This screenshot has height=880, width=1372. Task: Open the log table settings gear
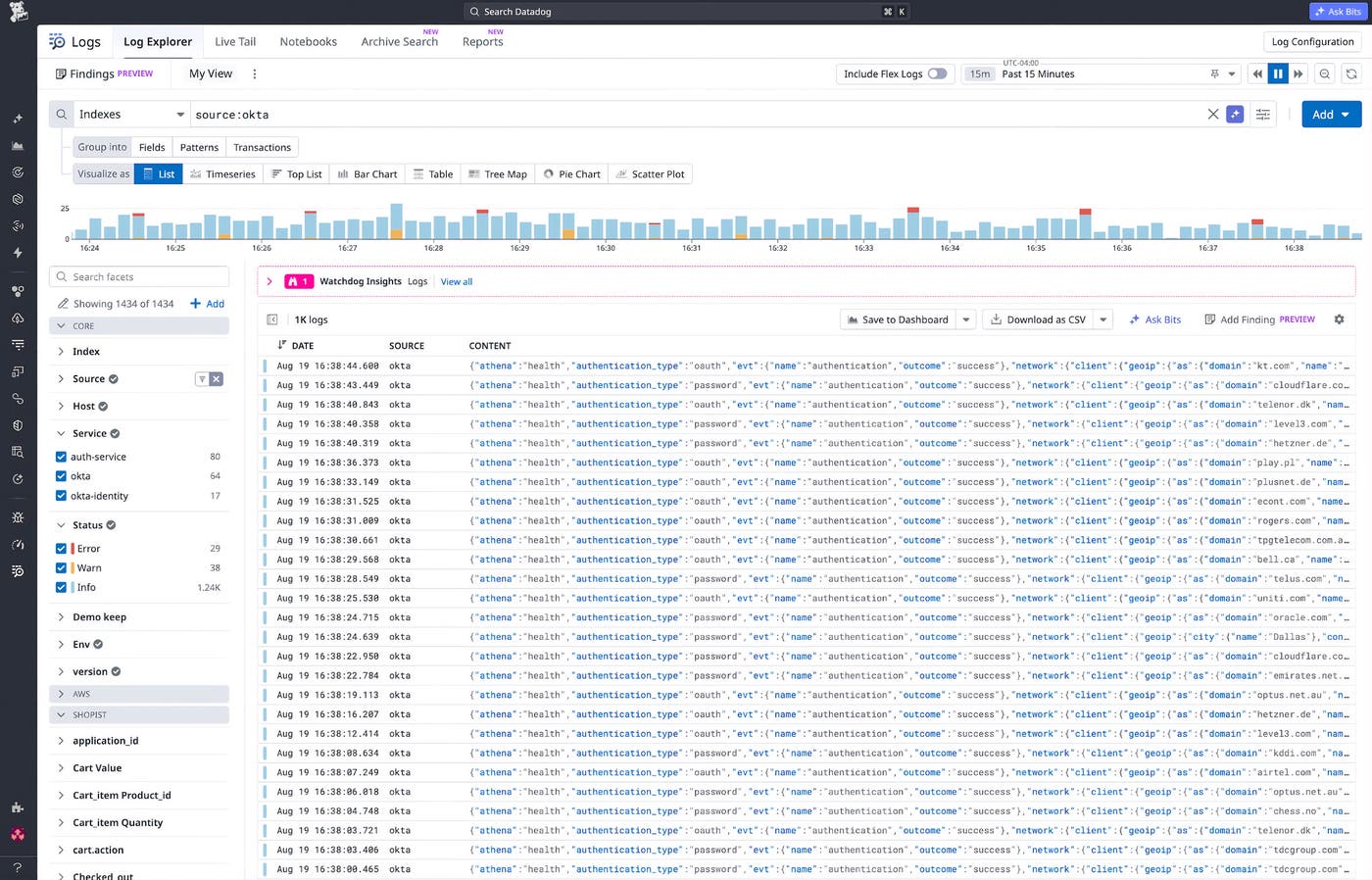pyautogui.click(x=1340, y=319)
